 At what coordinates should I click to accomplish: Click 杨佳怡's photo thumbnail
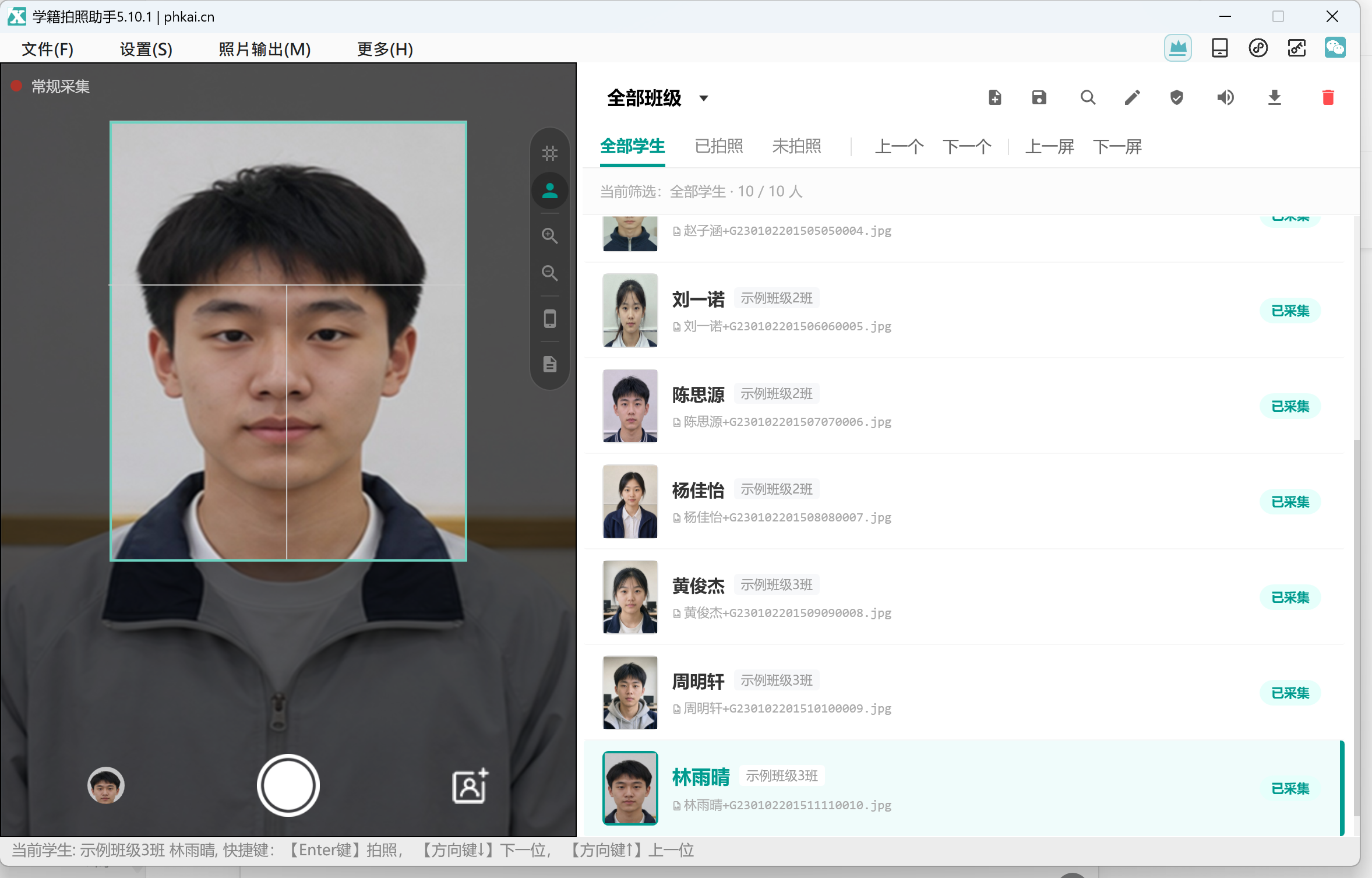click(630, 502)
